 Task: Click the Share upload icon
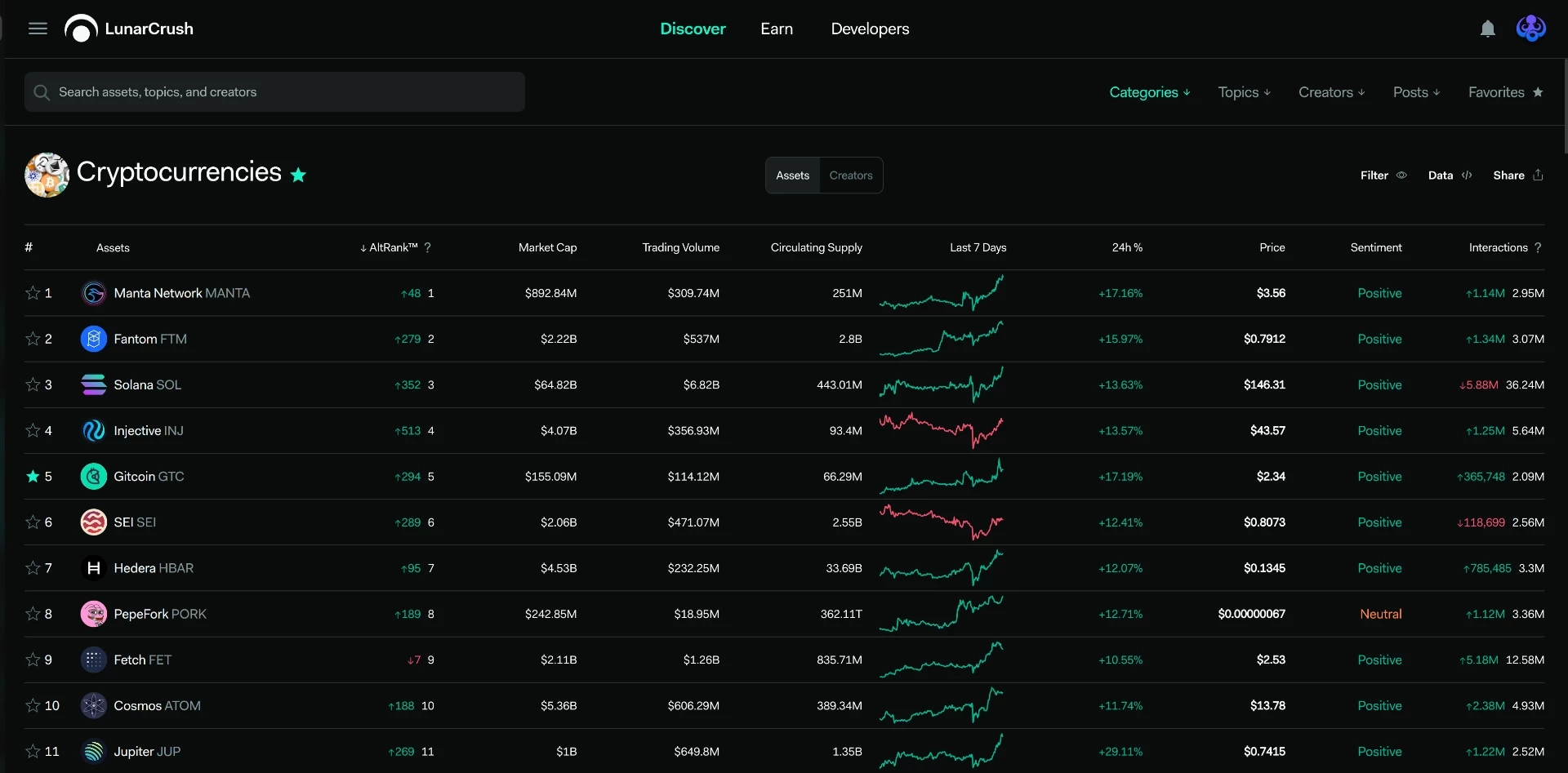pyautogui.click(x=1538, y=175)
